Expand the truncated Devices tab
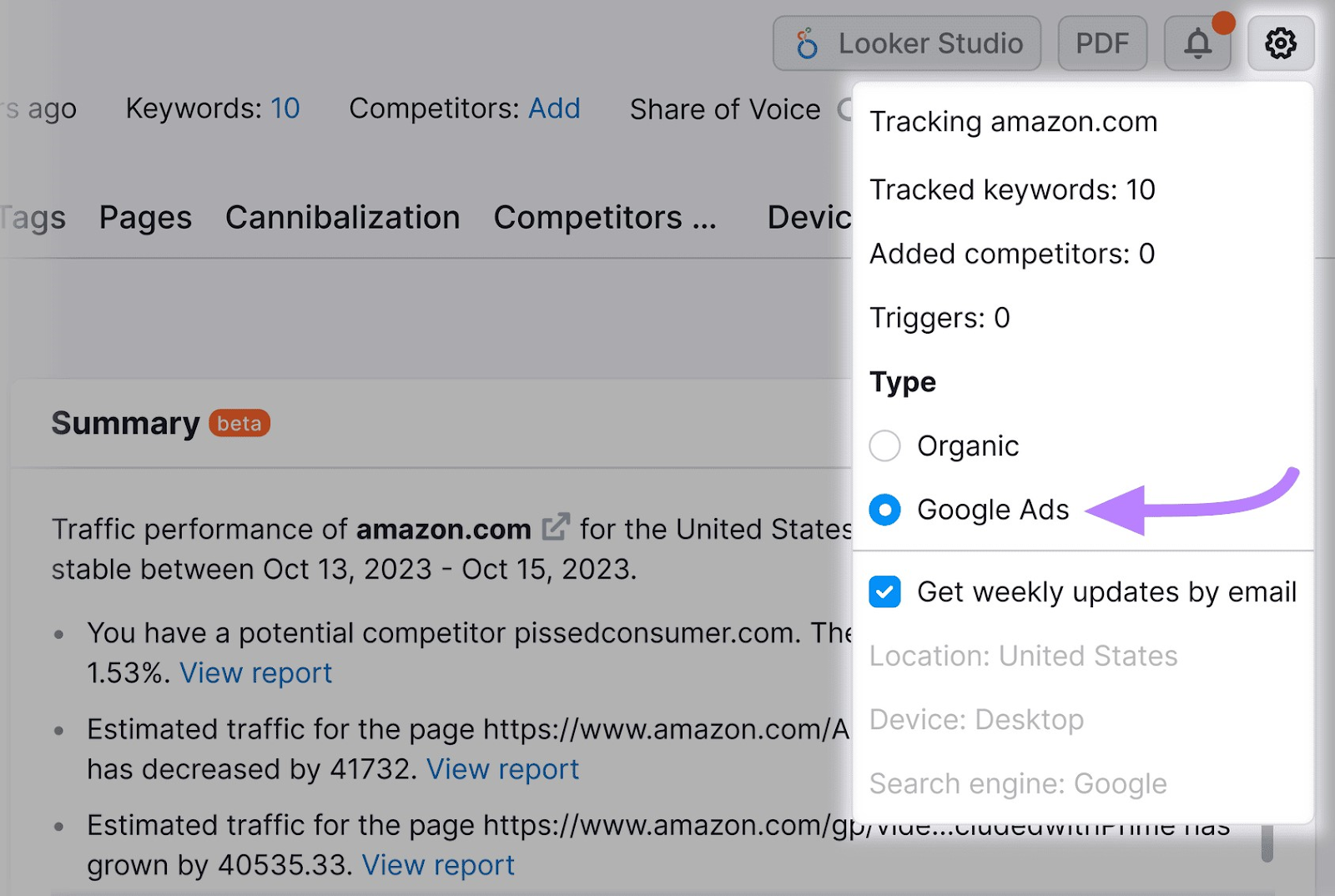 click(809, 218)
